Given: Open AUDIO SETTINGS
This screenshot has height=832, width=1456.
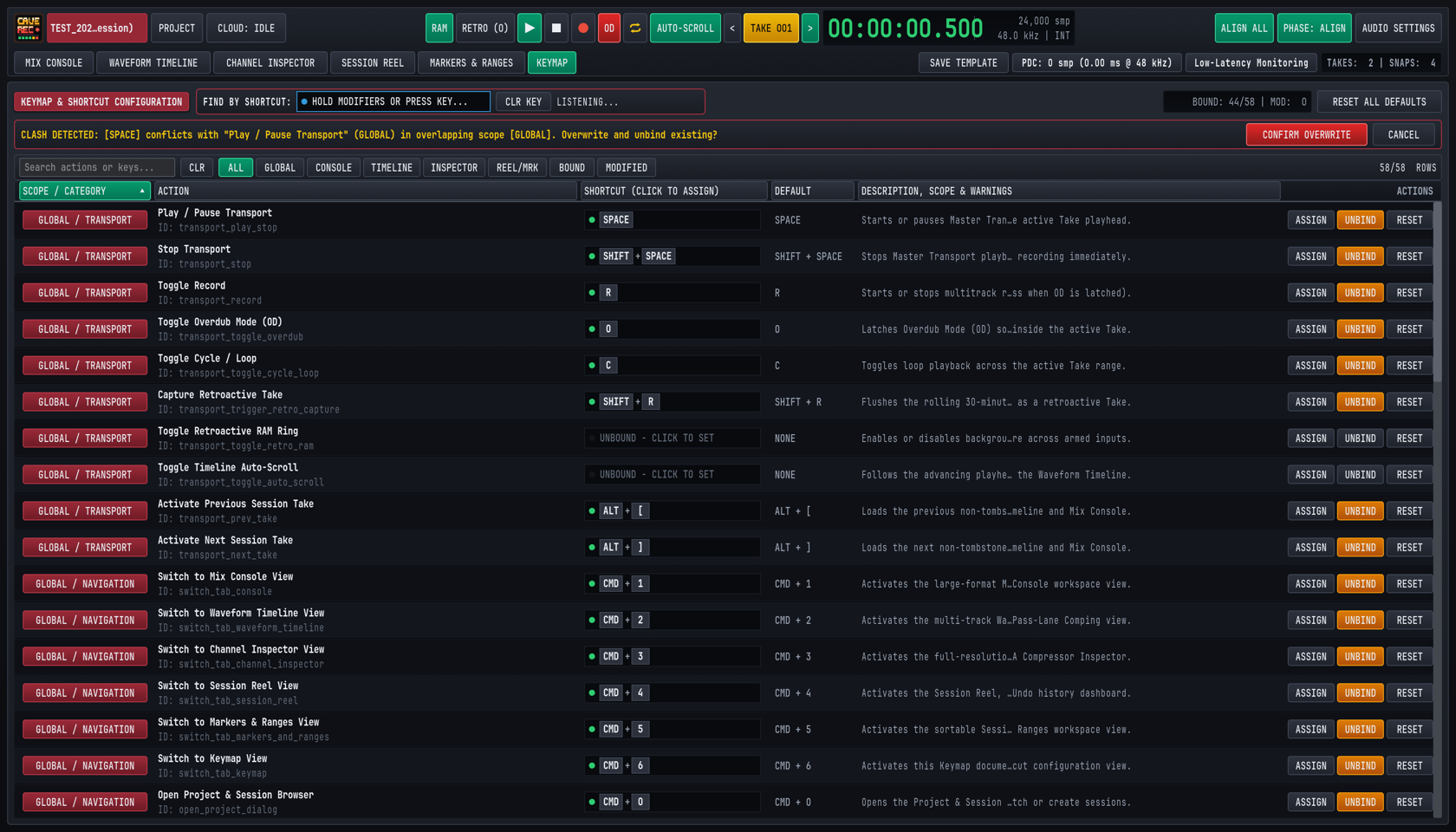Looking at the screenshot, I should (x=1398, y=28).
